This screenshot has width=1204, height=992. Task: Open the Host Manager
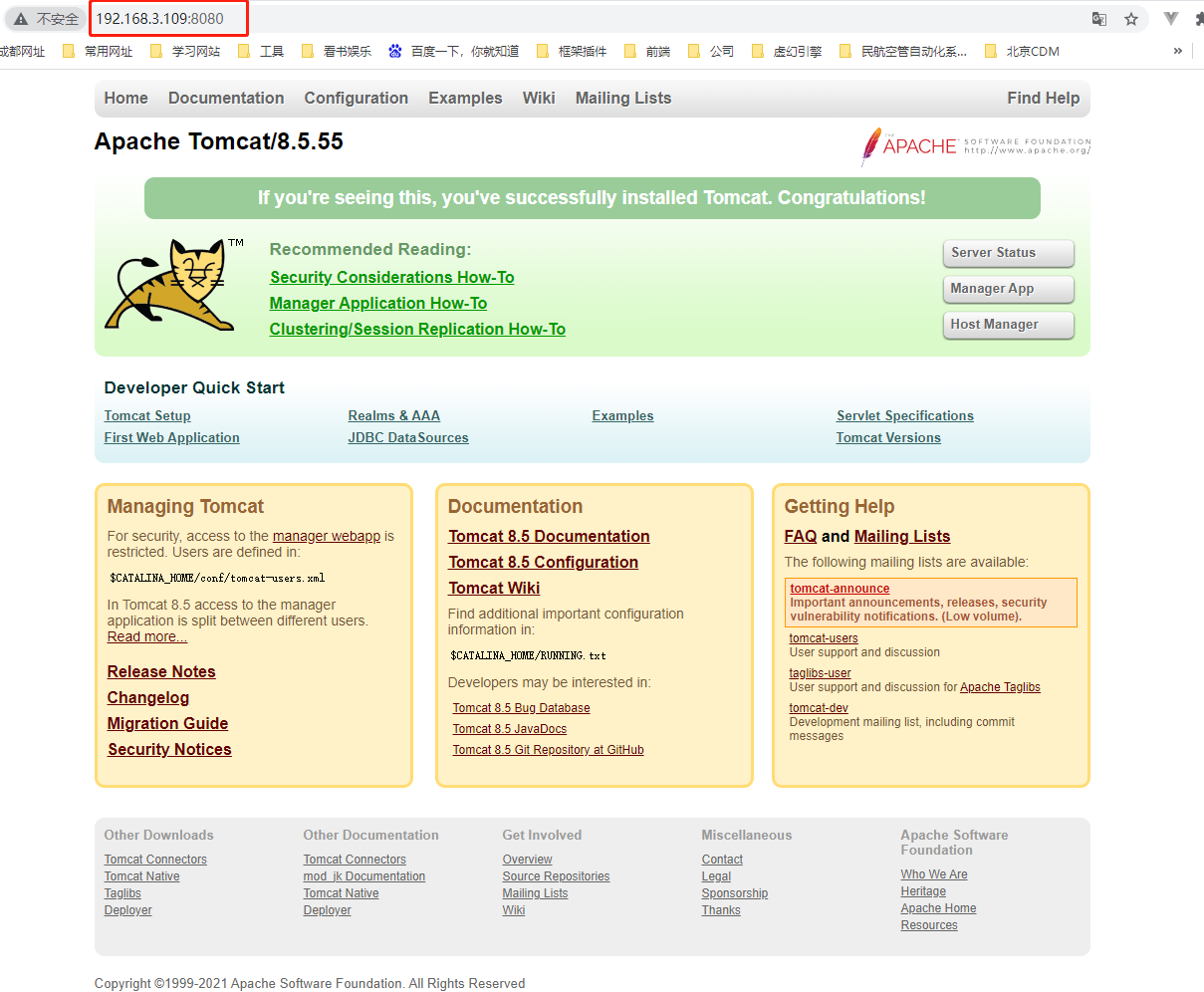(1008, 325)
